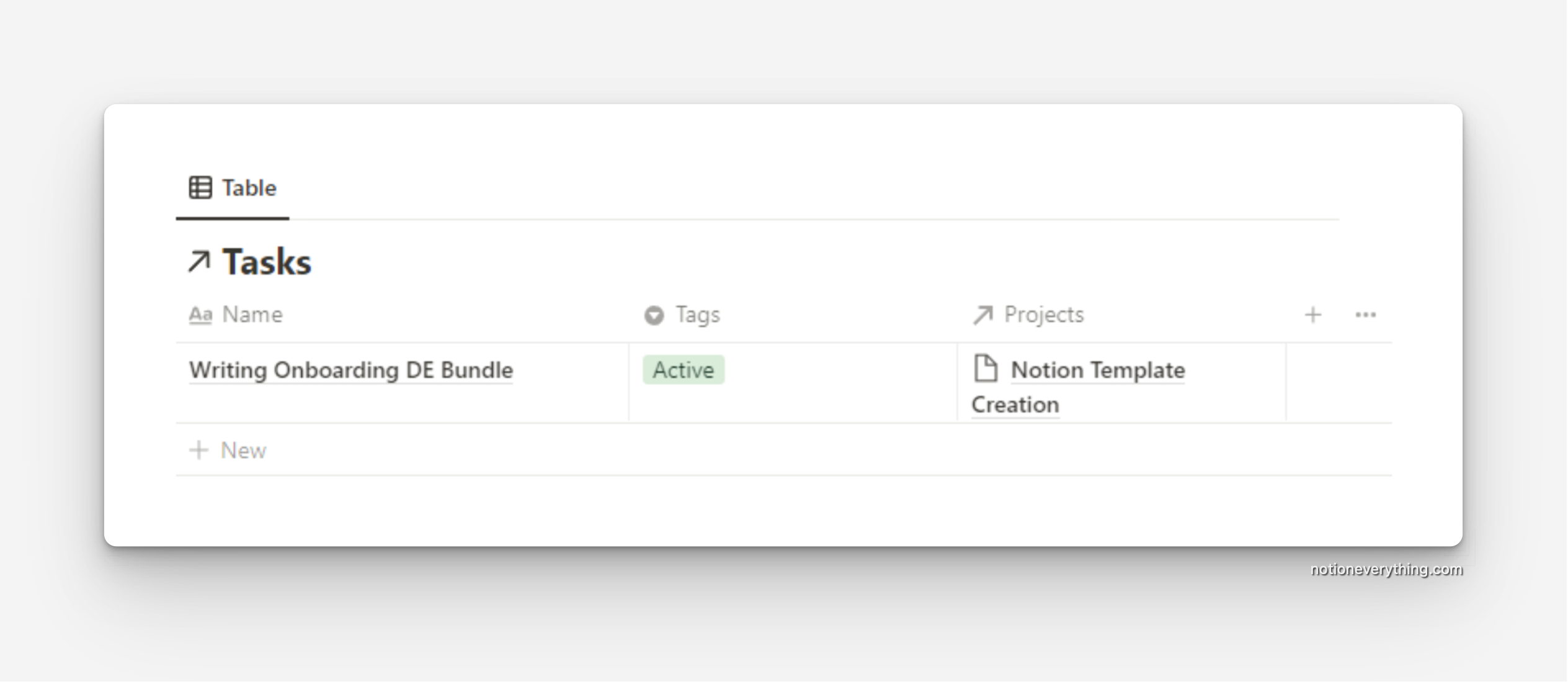Image resolution: width=1568 pixels, height=682 pixels.
Task: Open the linked database titled Tasks
Action: 267,261
